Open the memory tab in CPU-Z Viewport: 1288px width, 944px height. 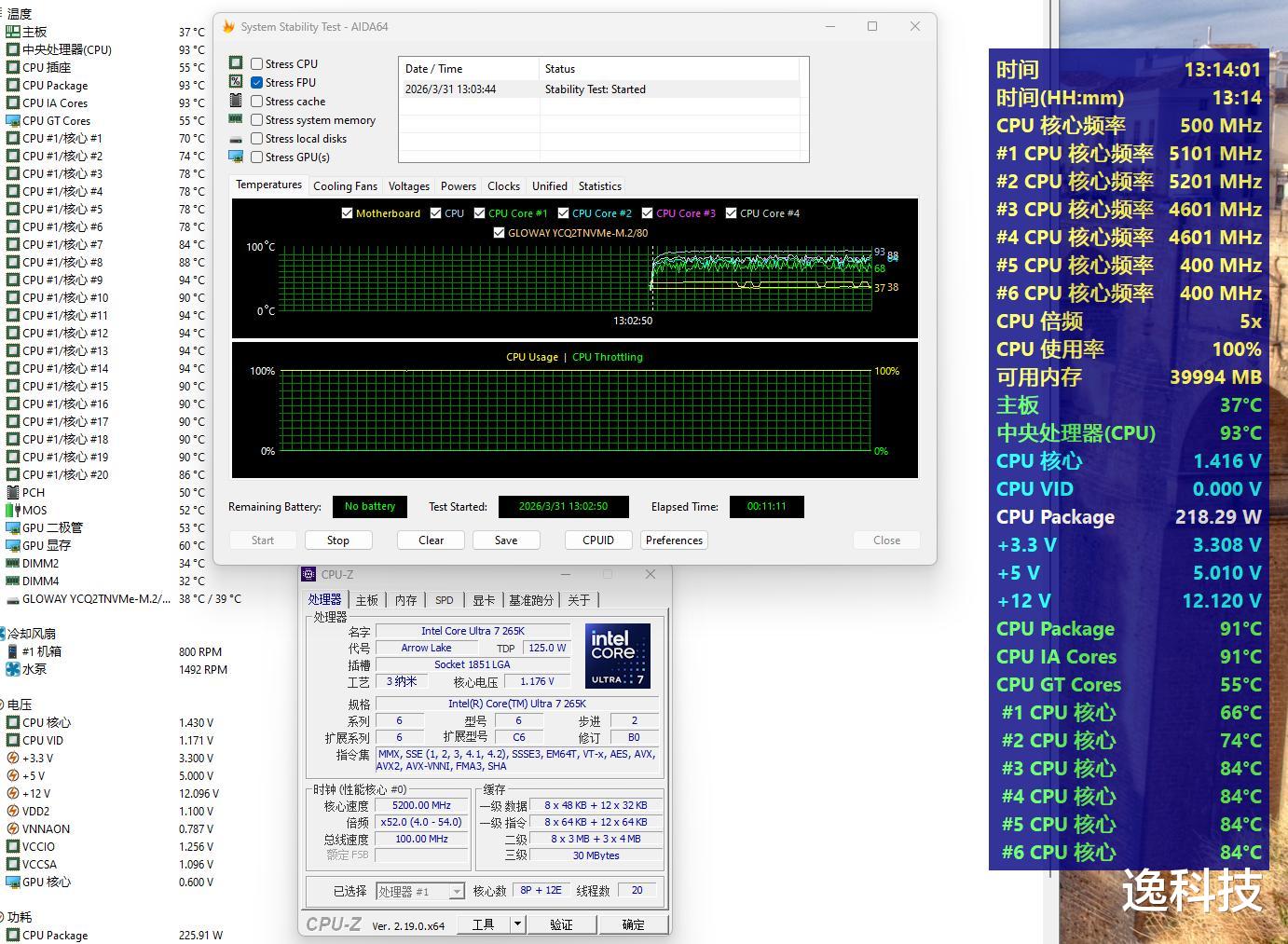tap(405, 600)
